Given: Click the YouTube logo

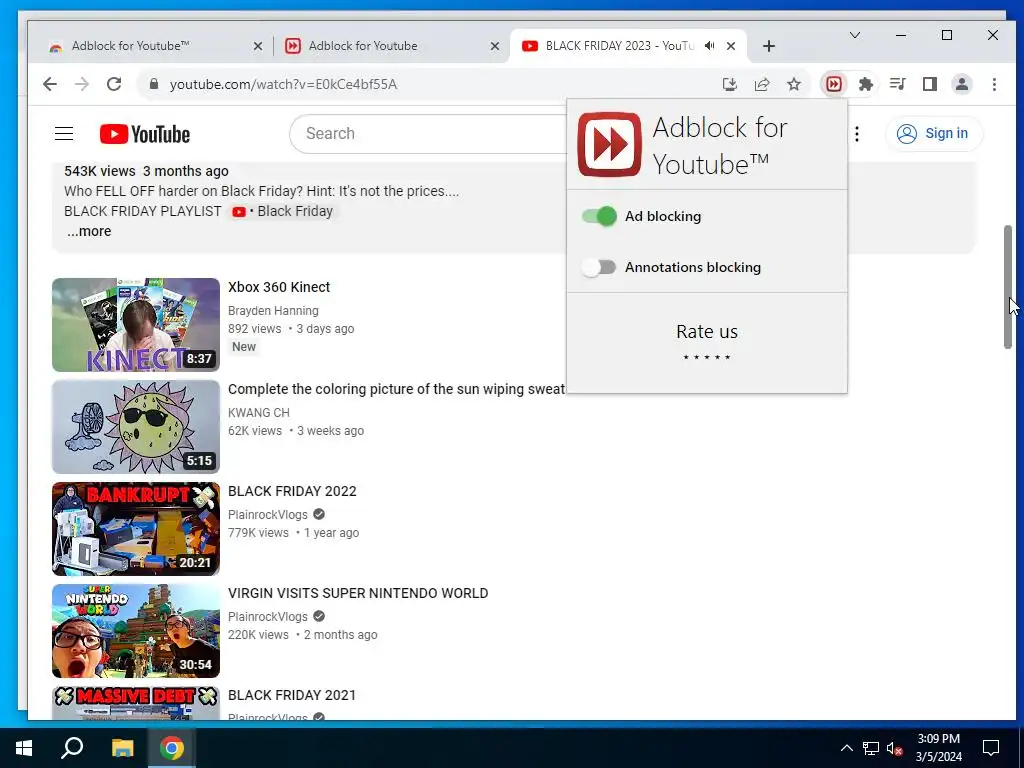Looking at the screenshot, I should [145, 134].
